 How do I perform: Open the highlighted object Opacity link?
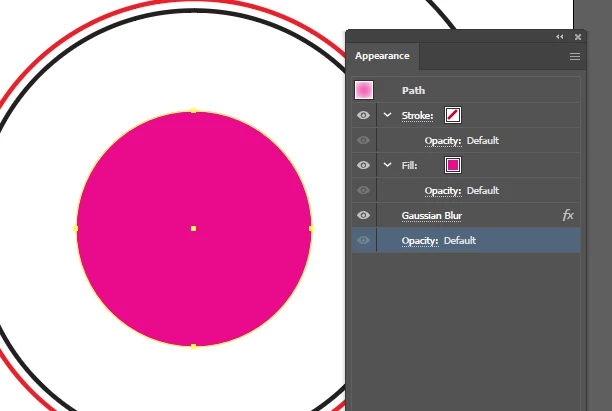click(x=420, y=240)
